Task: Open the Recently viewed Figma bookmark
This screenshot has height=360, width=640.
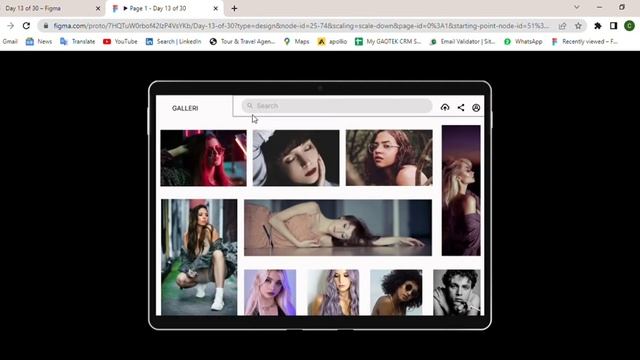Action: 584,41
